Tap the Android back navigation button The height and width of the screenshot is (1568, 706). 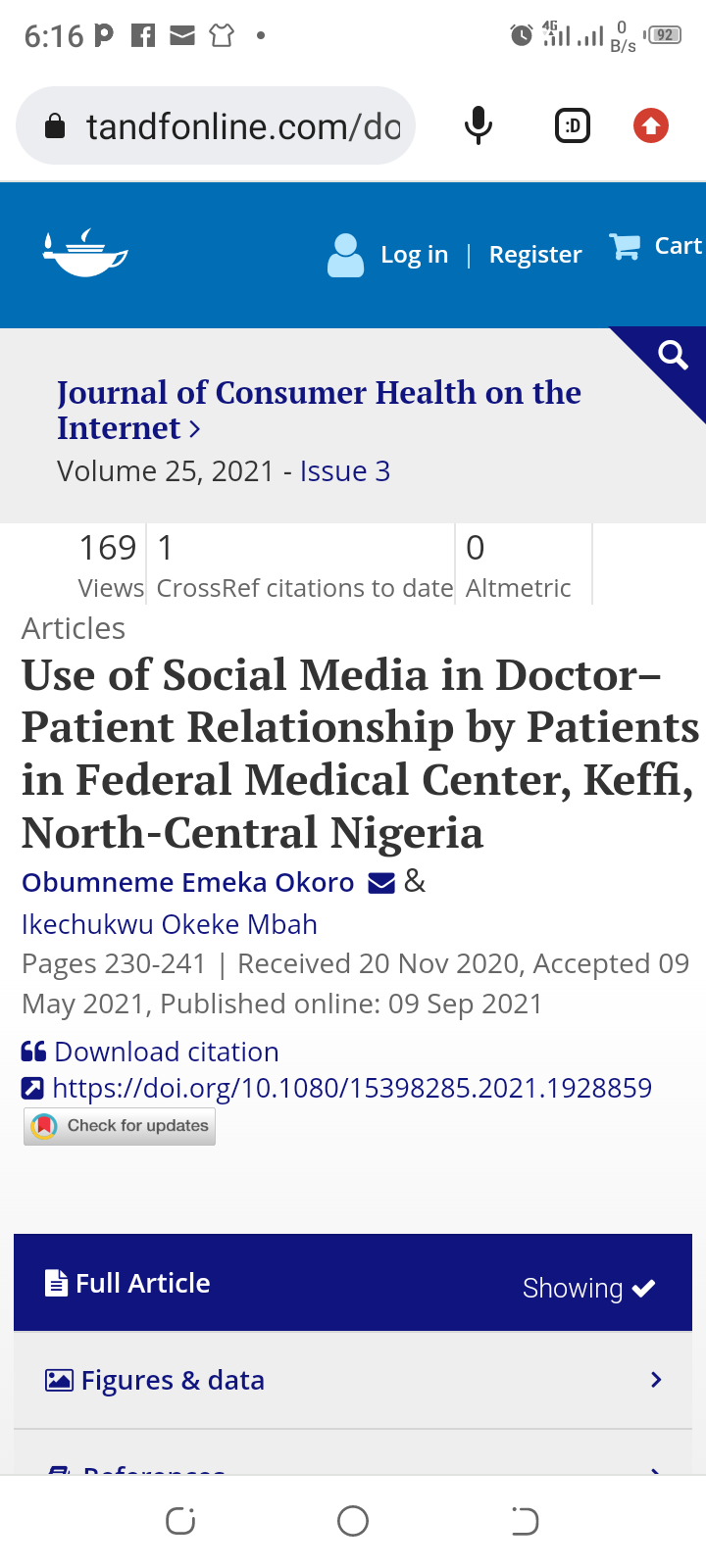pyautogui.click(x=525, y=1521)
